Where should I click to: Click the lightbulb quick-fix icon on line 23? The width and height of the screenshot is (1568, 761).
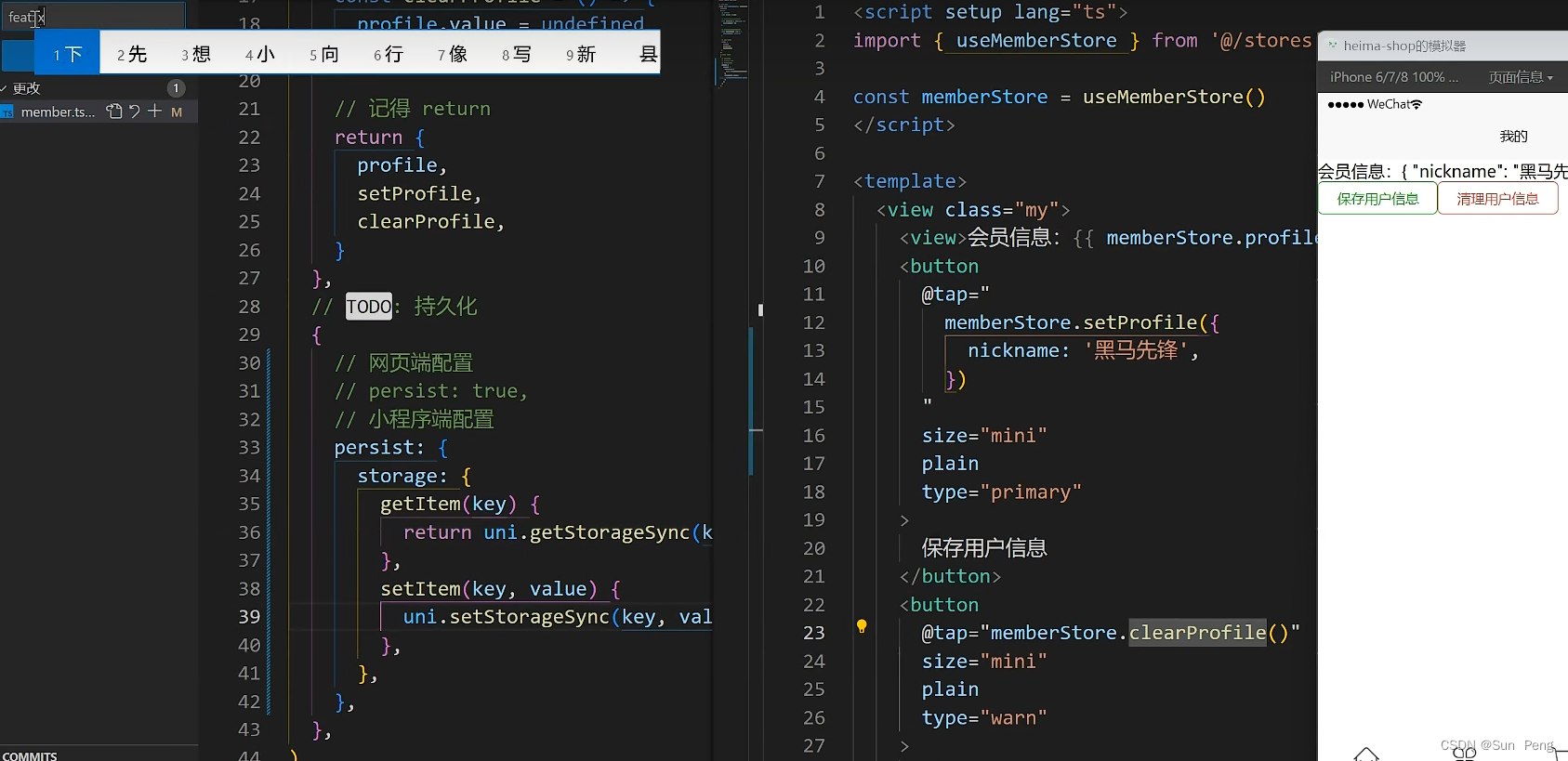(x=862, y=626)
